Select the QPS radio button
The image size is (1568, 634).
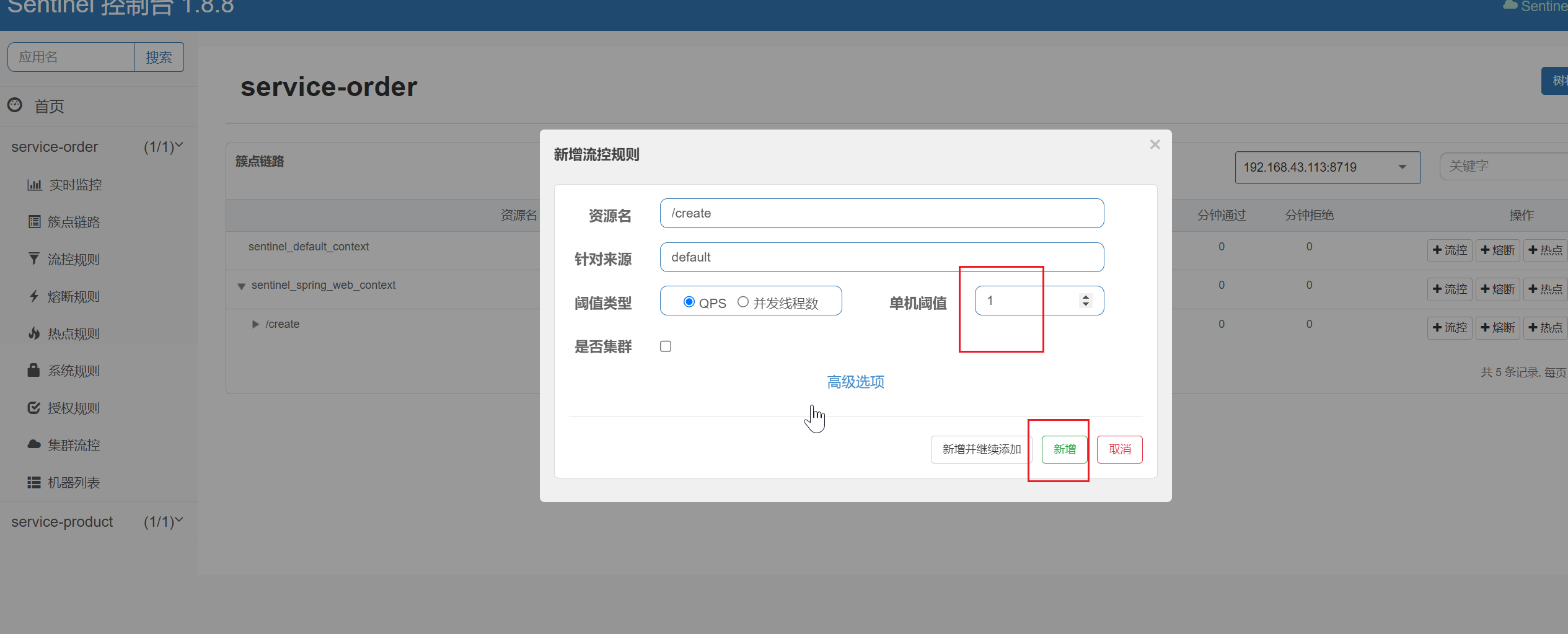pos(689,302)
